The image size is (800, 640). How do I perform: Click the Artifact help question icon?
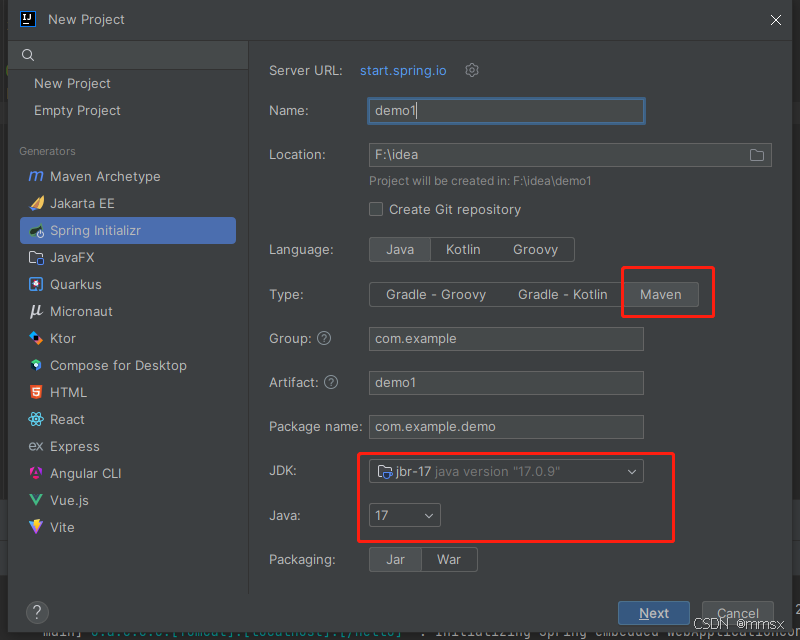click(x=331, y=382)
